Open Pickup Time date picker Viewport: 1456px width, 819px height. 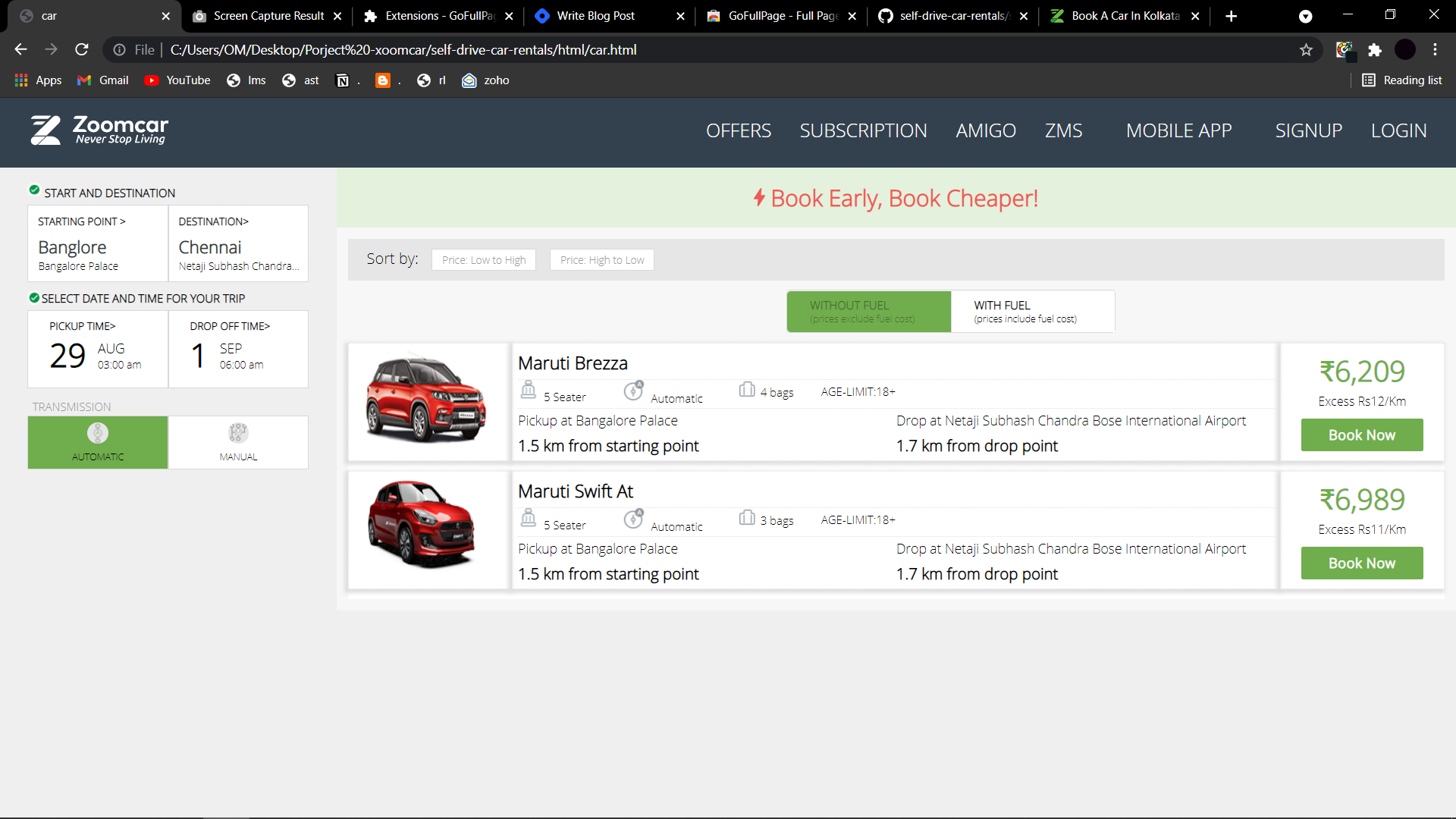[98, 349]
